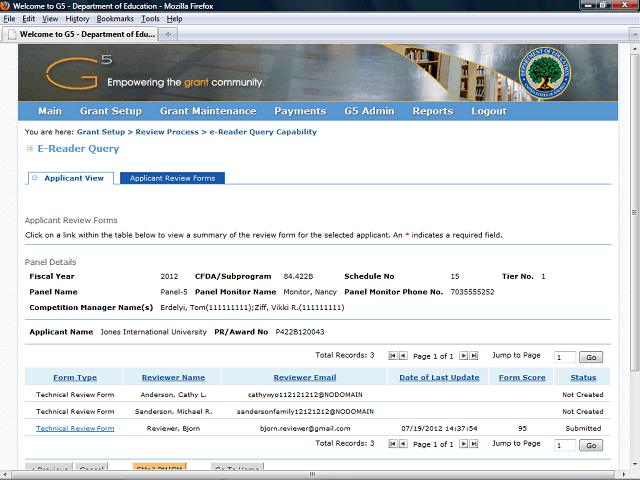Viewport: 640px width, 480px height.
Task: Open the History menu
Action: point(77,19)
